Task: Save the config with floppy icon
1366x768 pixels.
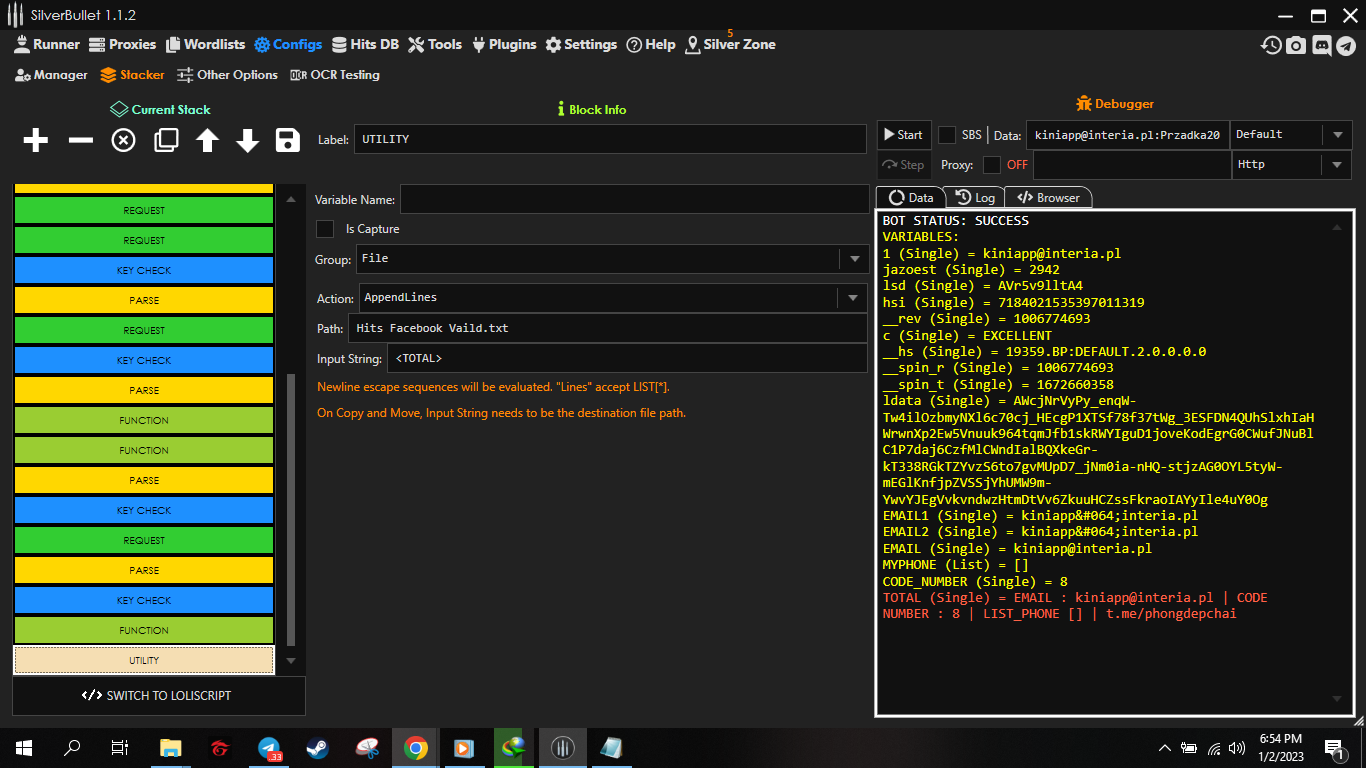Action: [x=288, y=140]
